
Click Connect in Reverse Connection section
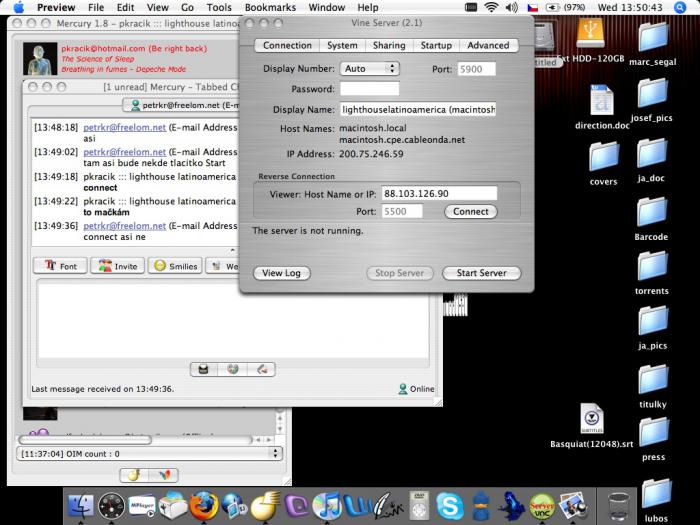point(471,212)
